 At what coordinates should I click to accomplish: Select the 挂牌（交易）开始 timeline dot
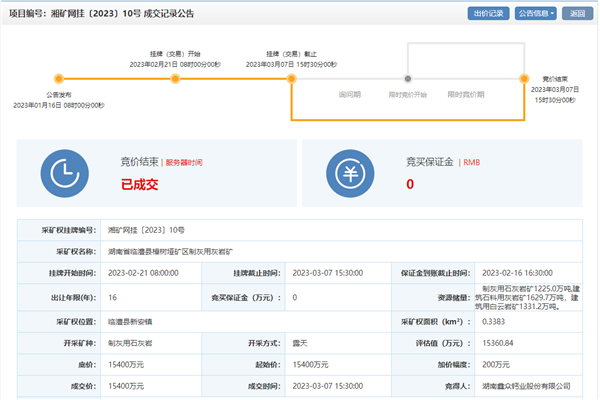coord(175,77)
